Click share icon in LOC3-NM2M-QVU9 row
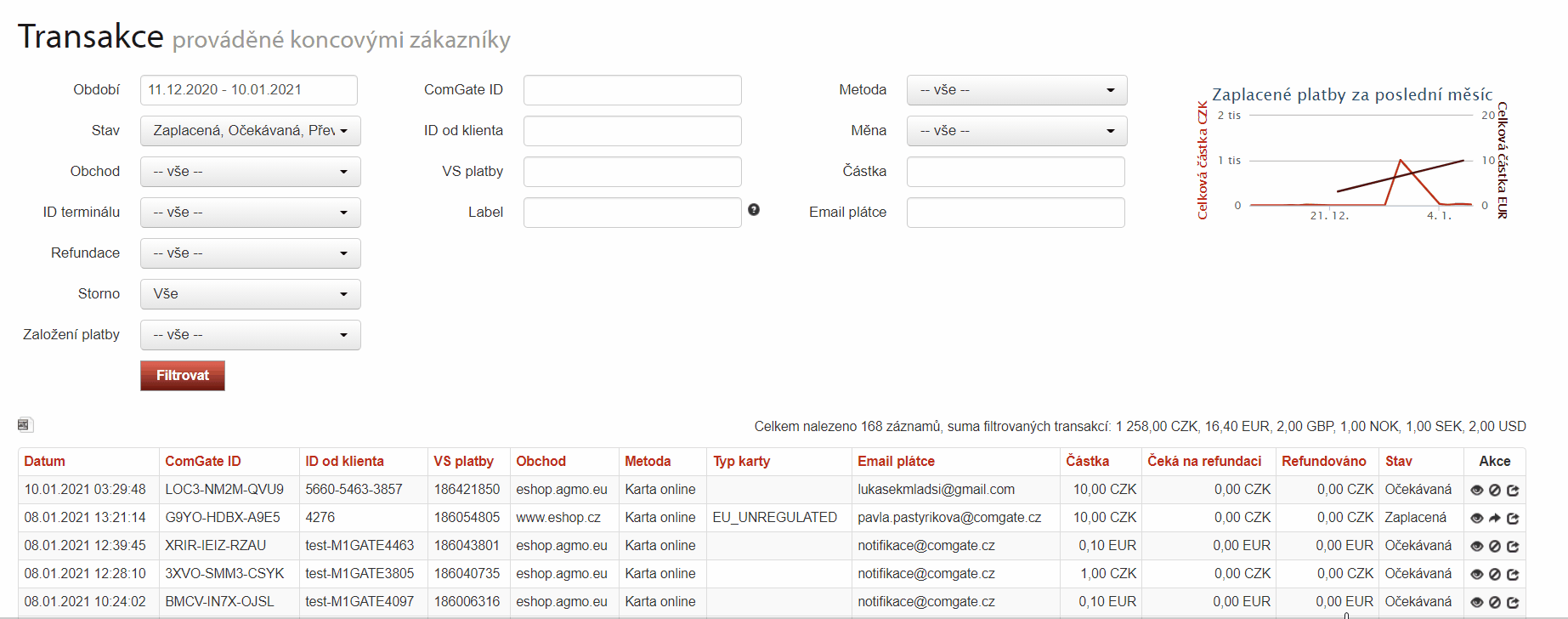This screenshot has width=1568, height=619. 1513,491
